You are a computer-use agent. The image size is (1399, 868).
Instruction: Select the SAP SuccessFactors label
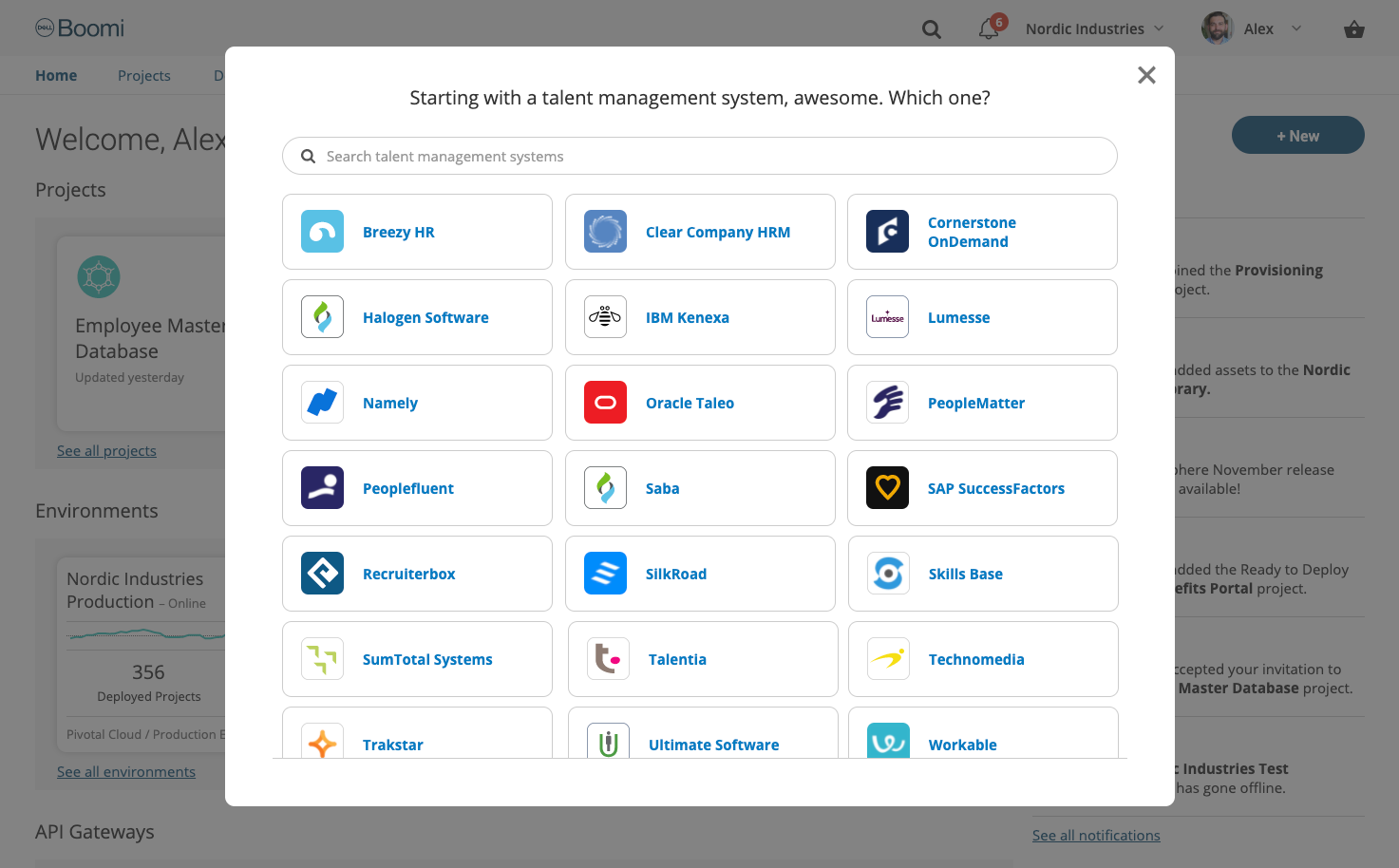[x=996, y=488]
